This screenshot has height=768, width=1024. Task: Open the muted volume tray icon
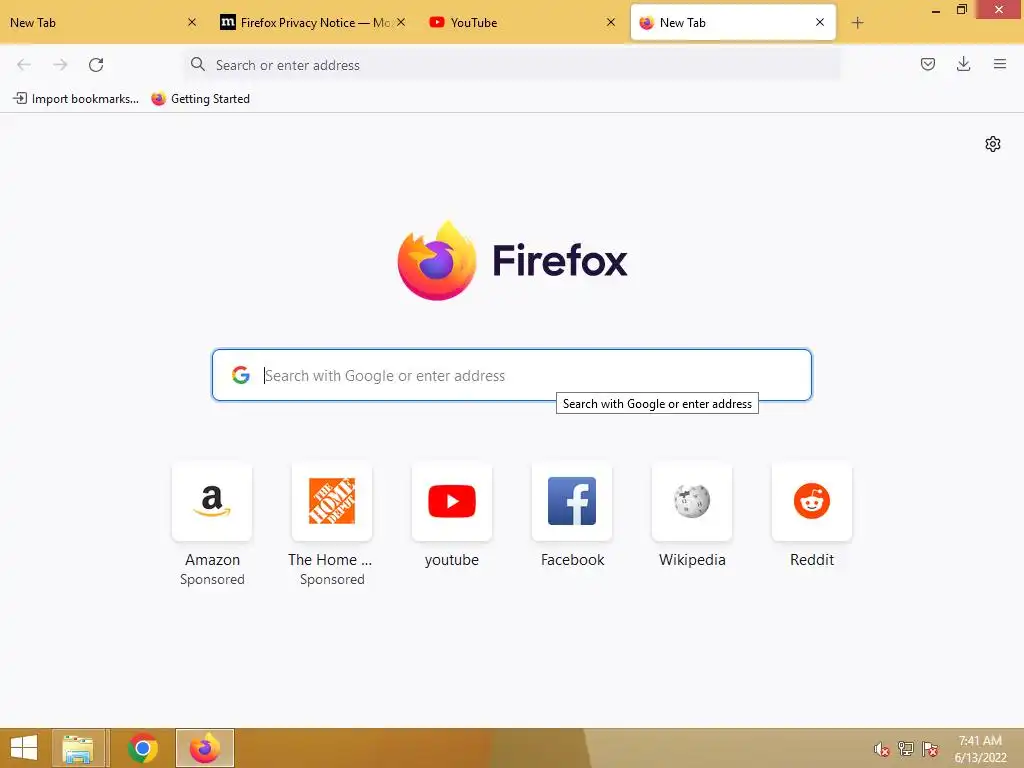tap(882, 749)
